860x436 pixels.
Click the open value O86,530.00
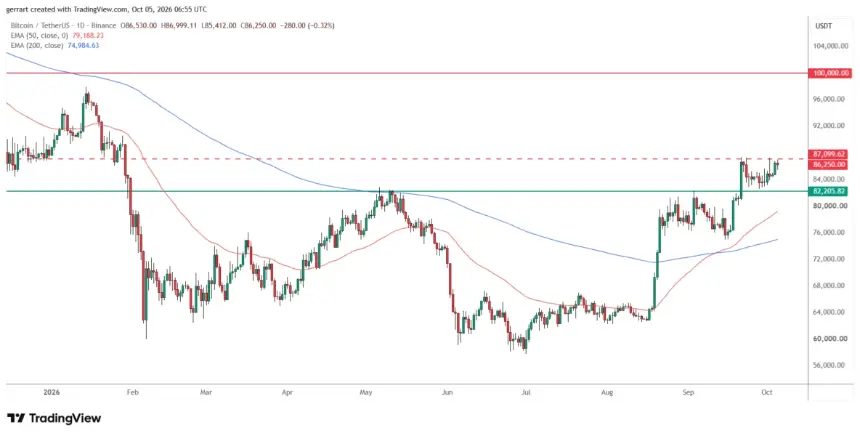point(138,26)
